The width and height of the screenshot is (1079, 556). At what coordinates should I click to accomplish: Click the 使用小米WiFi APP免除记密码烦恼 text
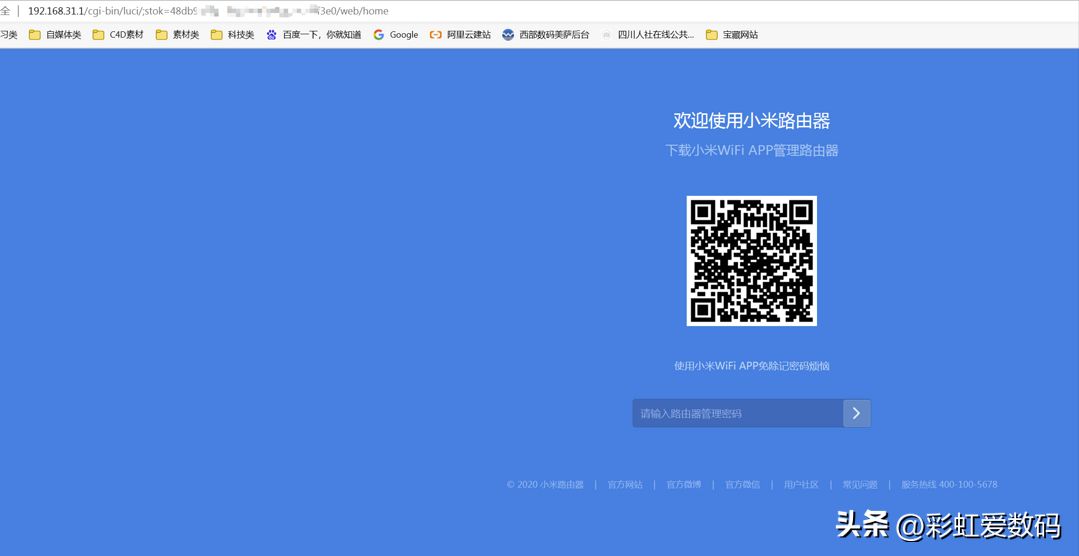[x=751, y=366]
